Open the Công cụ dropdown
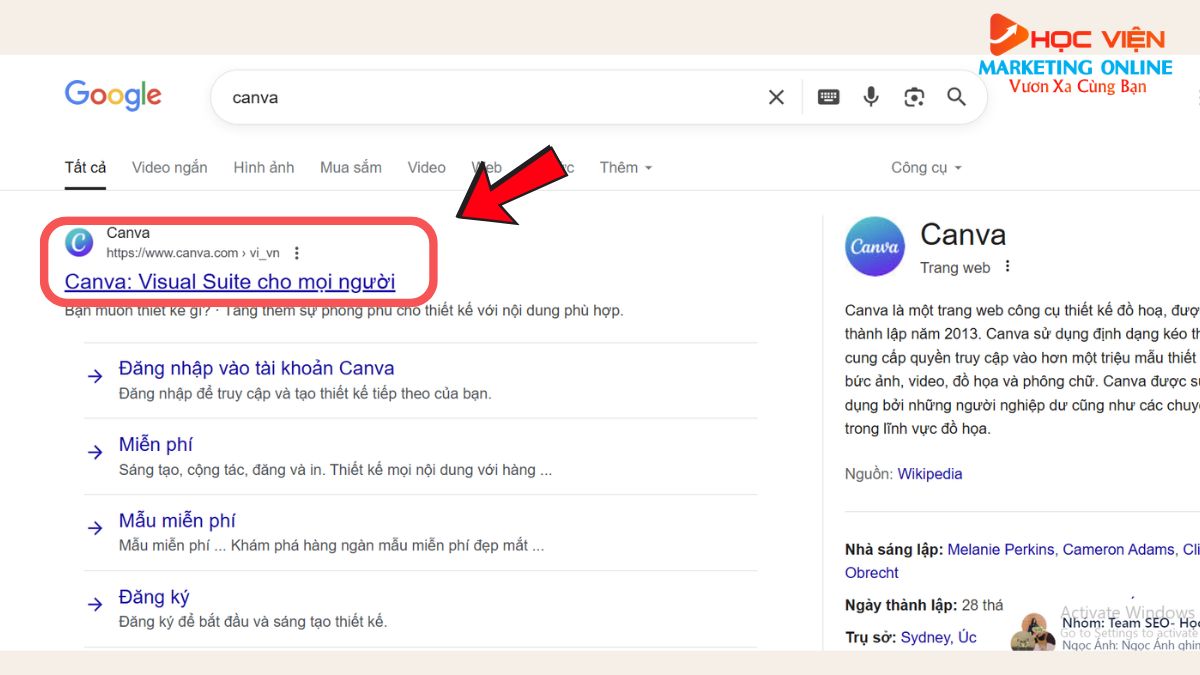The height and width of the screenshot is (675, 1200). pos(926,167)
